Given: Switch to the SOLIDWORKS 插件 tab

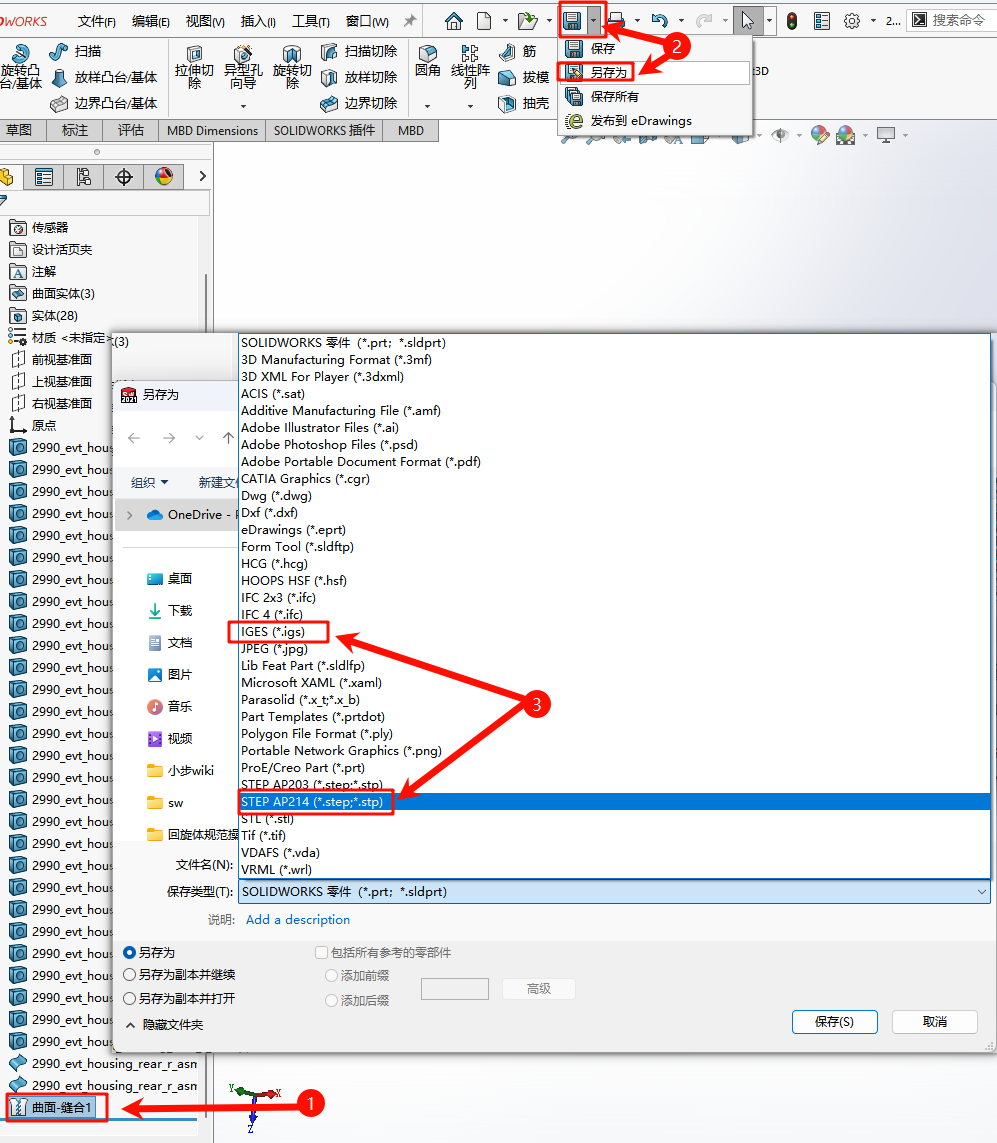Looking at the screenshot, I should (324, 130).
